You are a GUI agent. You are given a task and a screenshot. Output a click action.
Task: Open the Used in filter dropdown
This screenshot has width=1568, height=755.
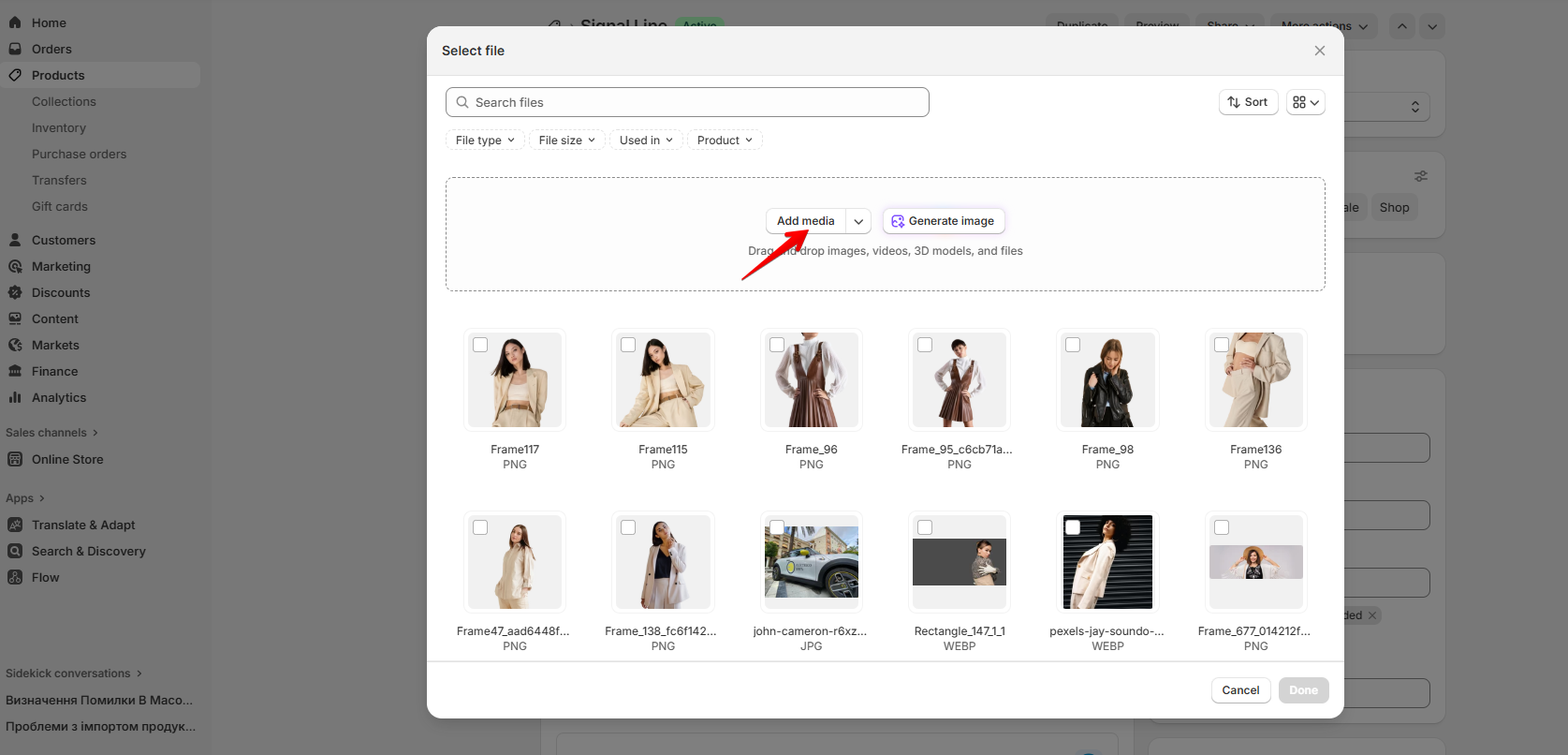[646, 141]
